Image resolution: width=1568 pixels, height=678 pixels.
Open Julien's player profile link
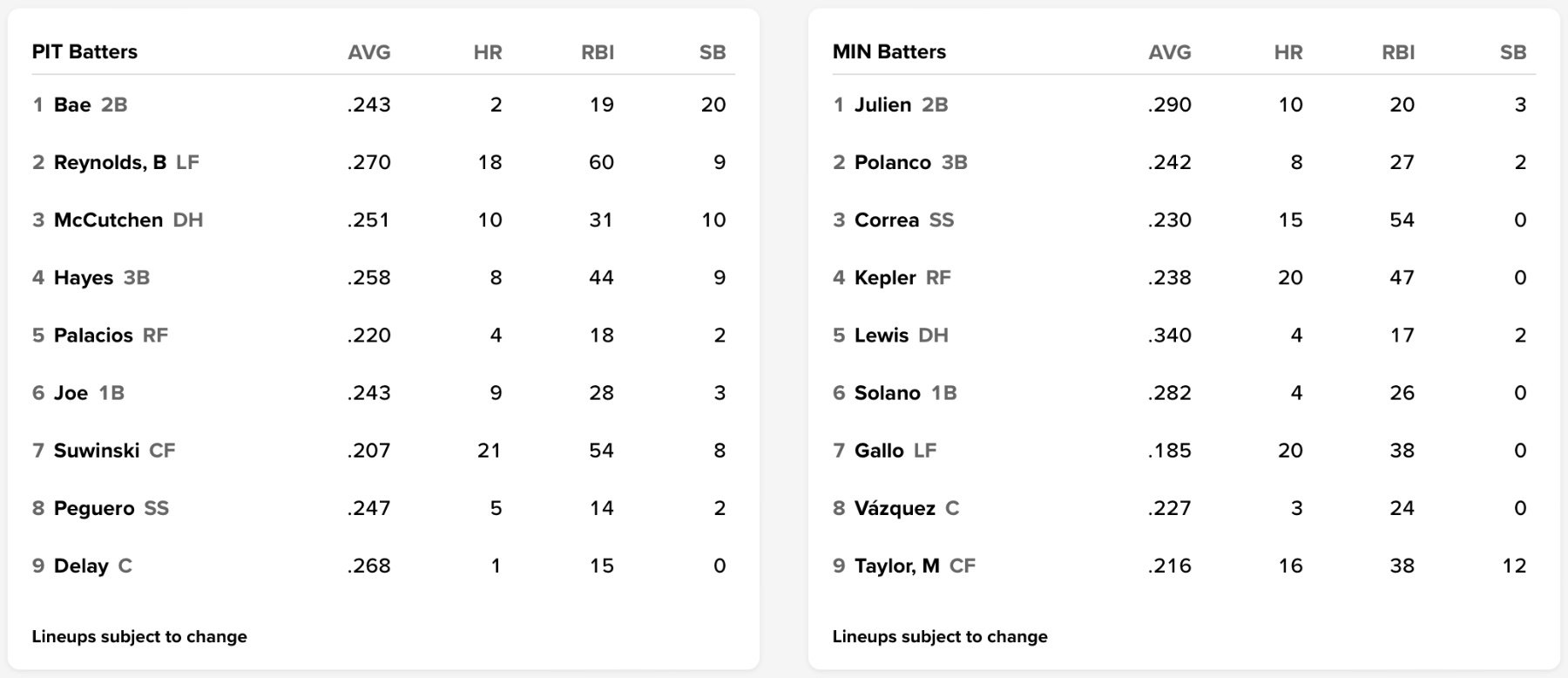pyautogui.click(x=882, y=105)
